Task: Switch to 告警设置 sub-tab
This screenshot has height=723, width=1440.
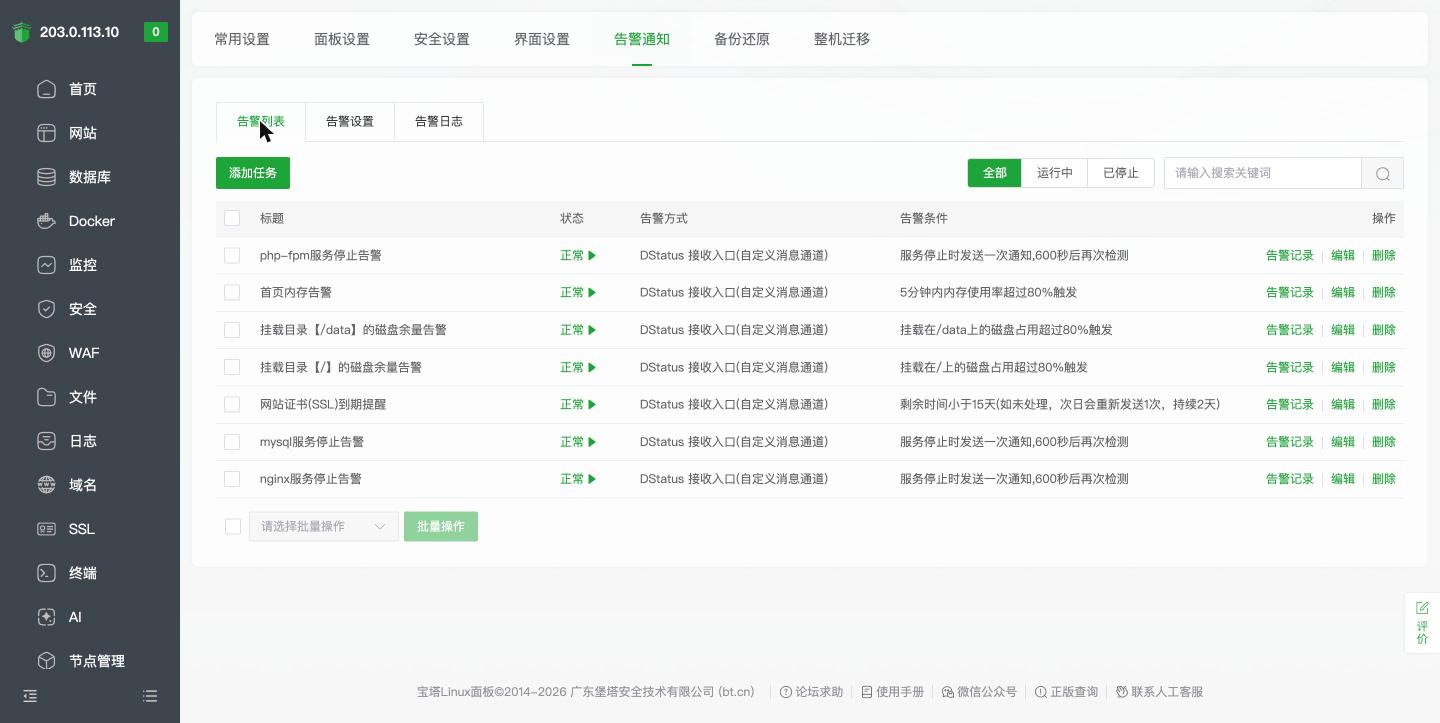Action: (x=350, y=121)
